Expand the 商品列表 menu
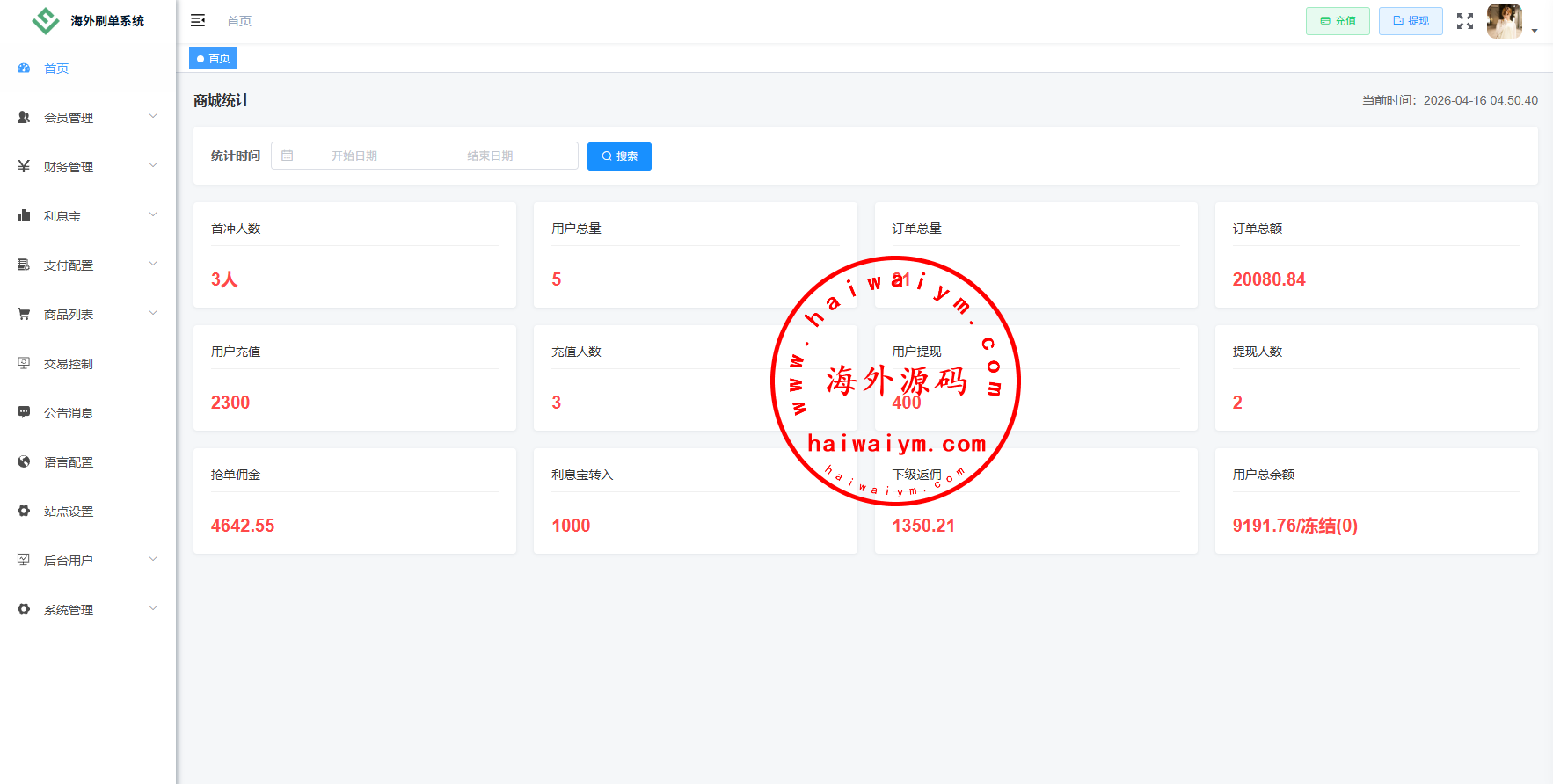 click(x=87, y=315)
